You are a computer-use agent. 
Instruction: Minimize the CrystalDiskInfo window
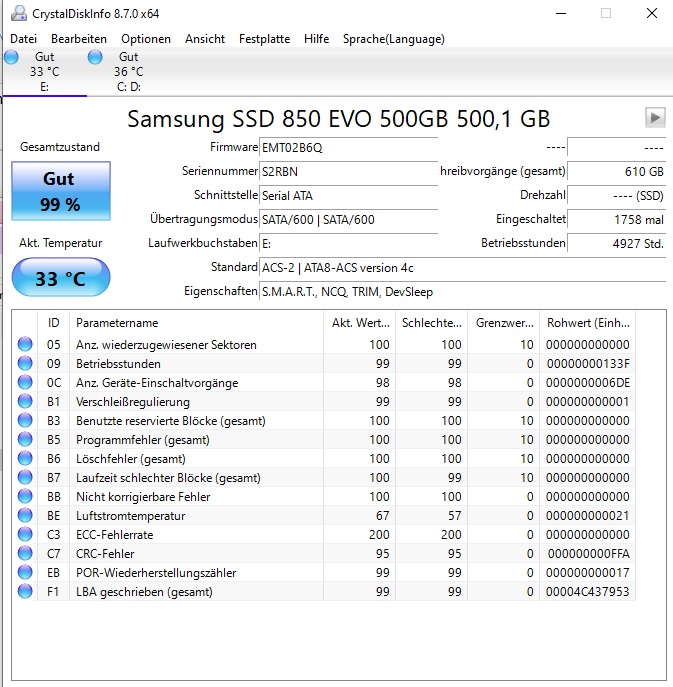pyautogui.click(x=561, y=14)
